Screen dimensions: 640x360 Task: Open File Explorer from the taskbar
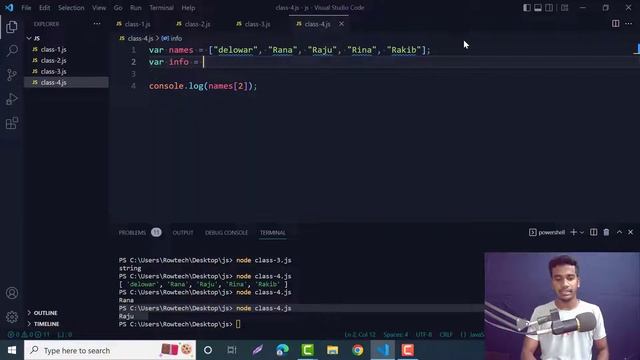[333, 350]
